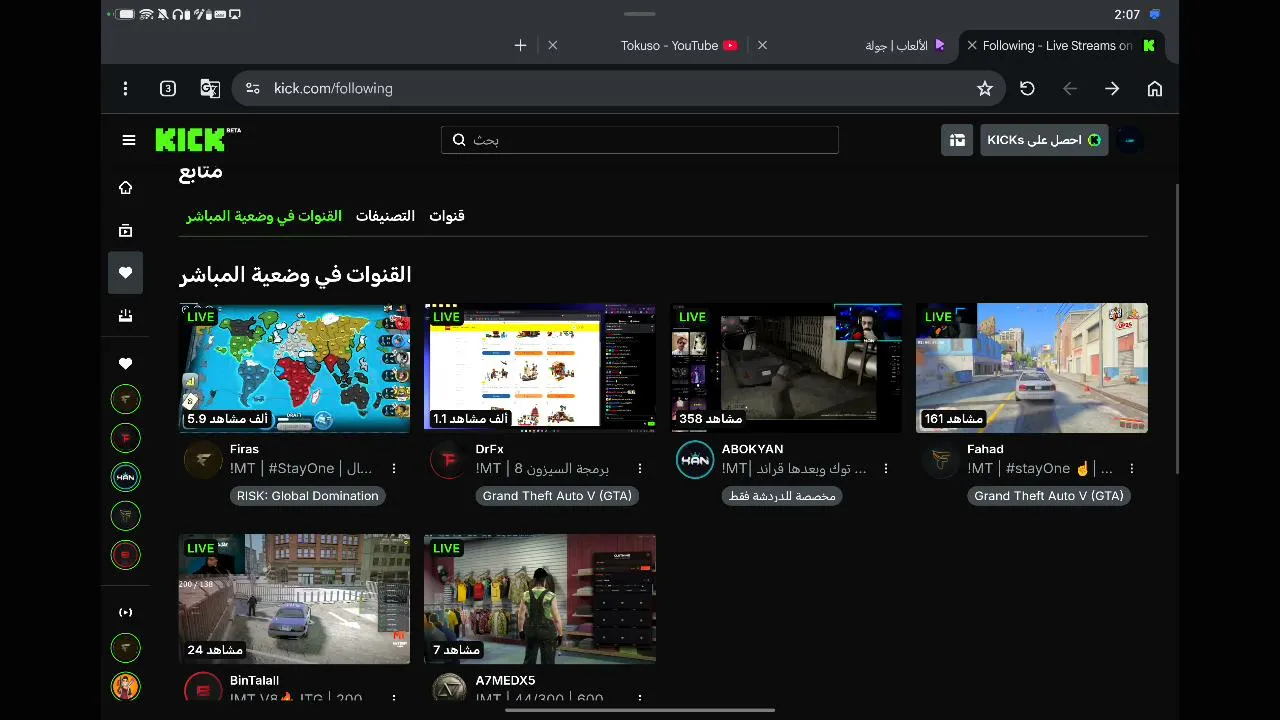Click the sidebar icon below the Following heart
Viewport: 1280px width, 720px height.
tap(125, 316)
